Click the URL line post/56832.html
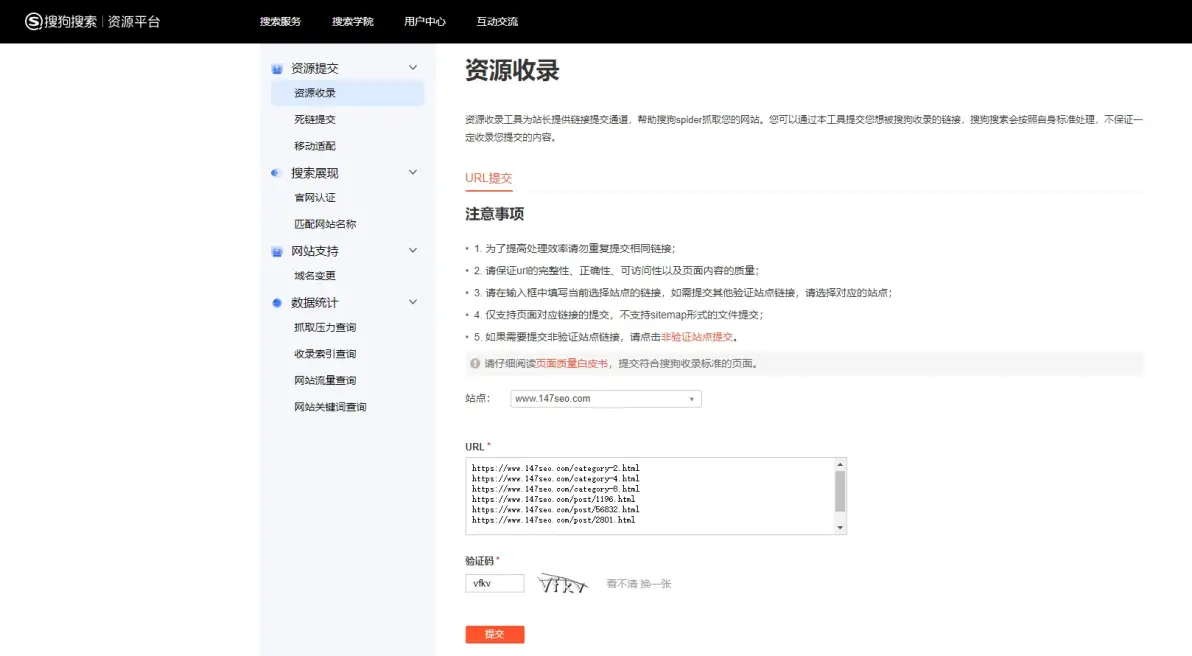This screenshot has width=1192, height=656. (x=556, y=509)
